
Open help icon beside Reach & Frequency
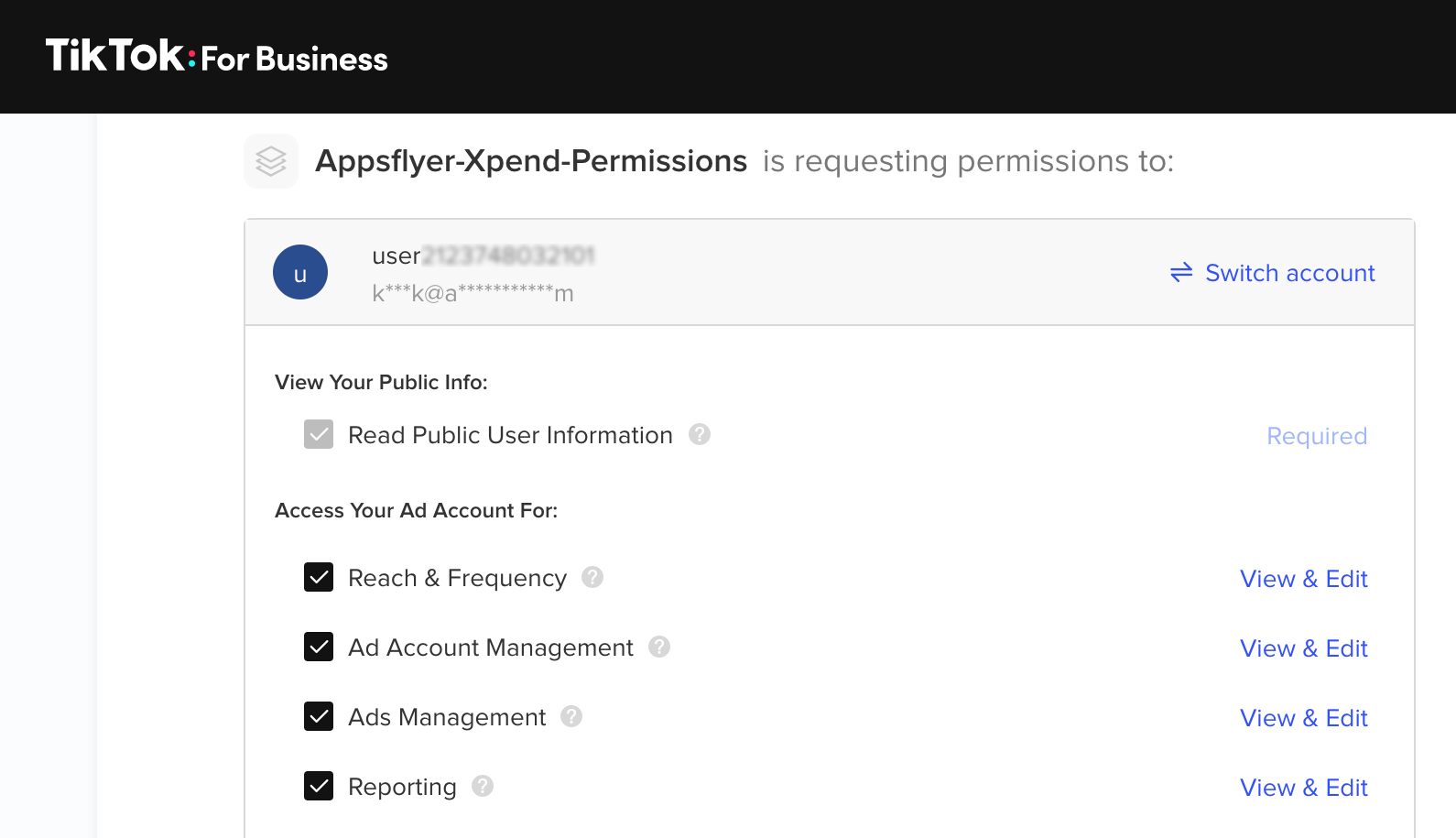[592, 577]
